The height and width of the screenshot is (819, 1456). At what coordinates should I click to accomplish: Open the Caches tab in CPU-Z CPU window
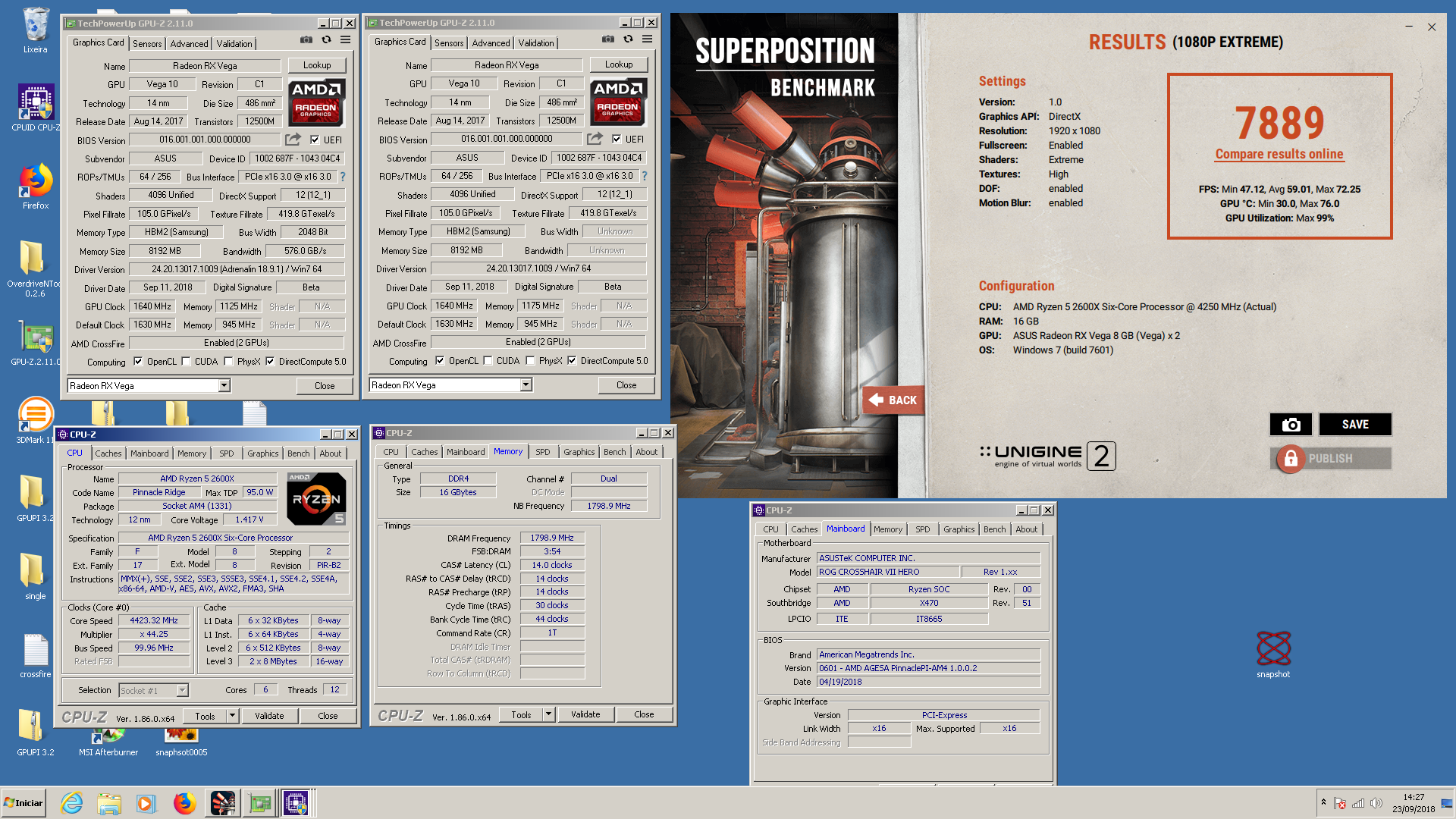point(108,453)
